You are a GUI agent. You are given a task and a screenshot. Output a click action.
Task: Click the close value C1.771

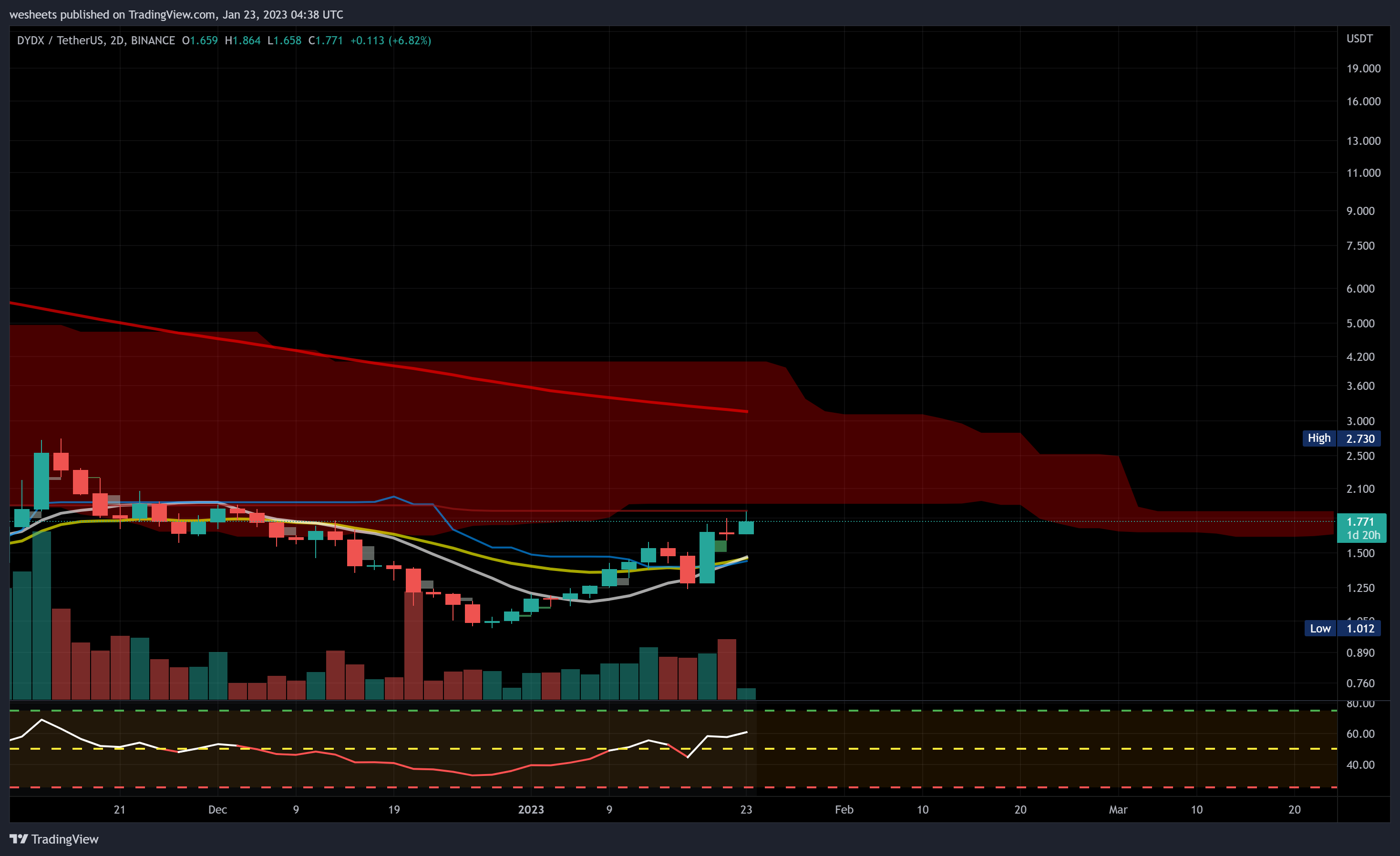pyautogui.click(x=326, y=41)
